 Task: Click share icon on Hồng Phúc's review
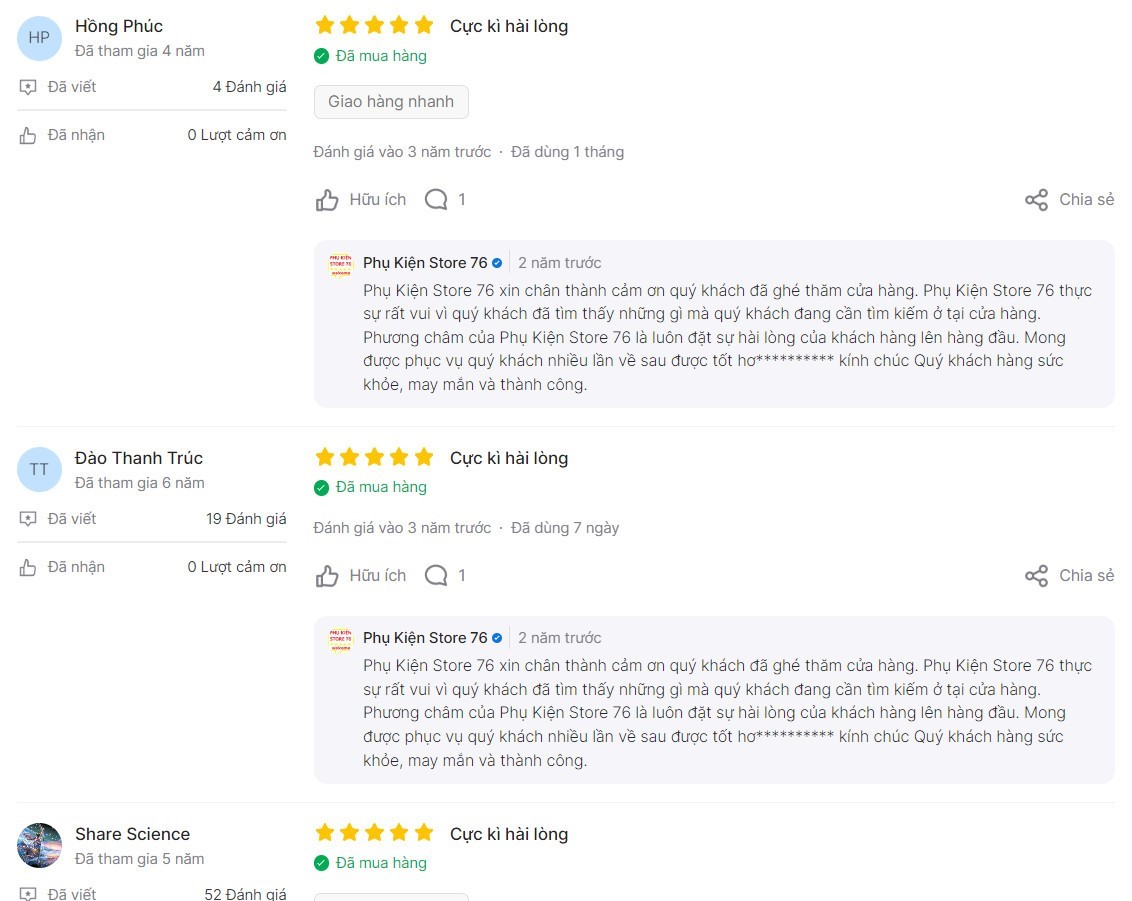click(x=1037, y=200)
